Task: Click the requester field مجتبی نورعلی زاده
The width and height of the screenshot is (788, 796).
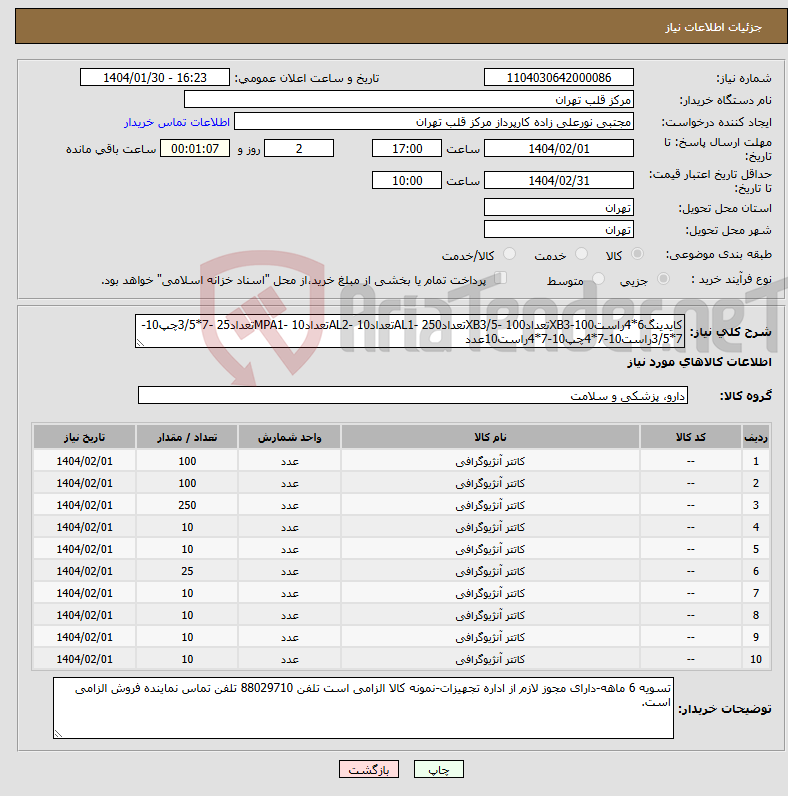Action: click(434, 122)
